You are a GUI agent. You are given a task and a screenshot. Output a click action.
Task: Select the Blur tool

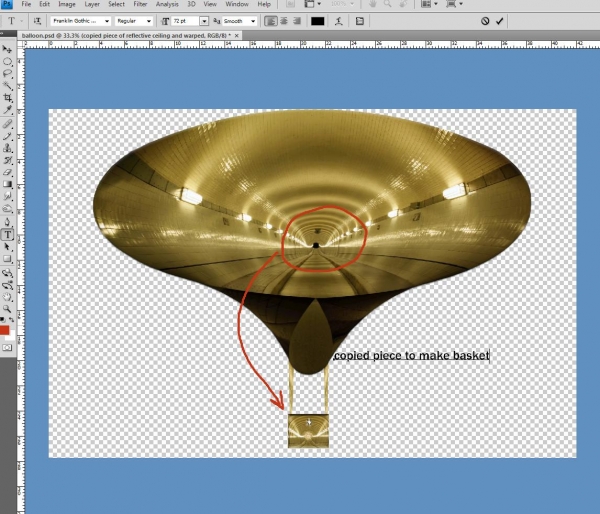click(7, 197)
